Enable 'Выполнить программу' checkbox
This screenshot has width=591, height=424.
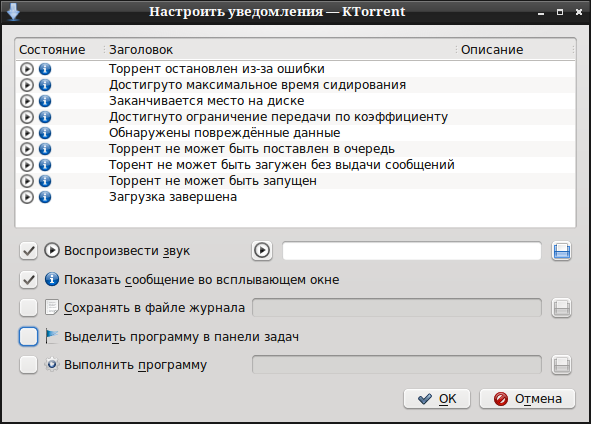(x=28, y=365)
